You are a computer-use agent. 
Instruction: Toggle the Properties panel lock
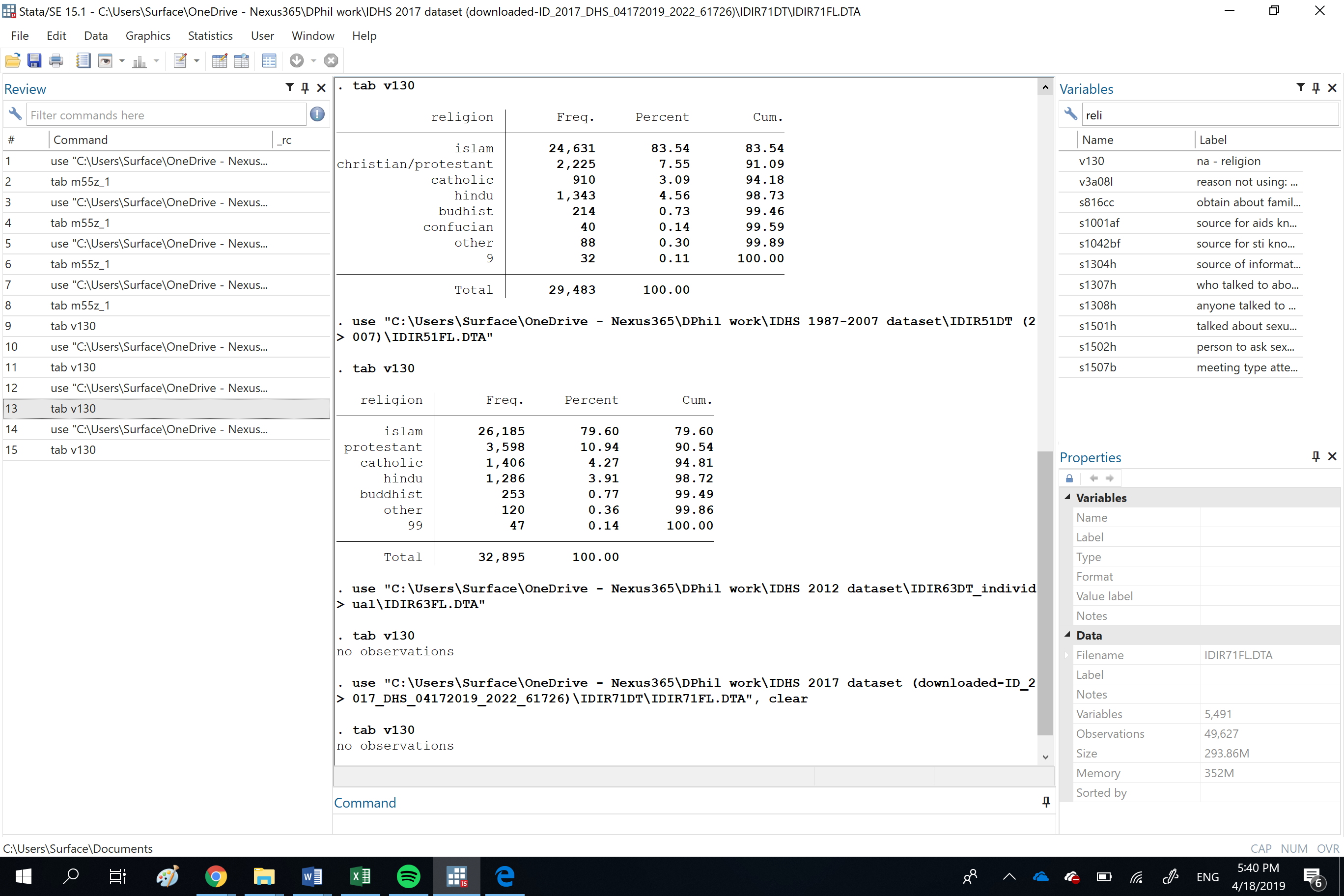coord(1069,478)
